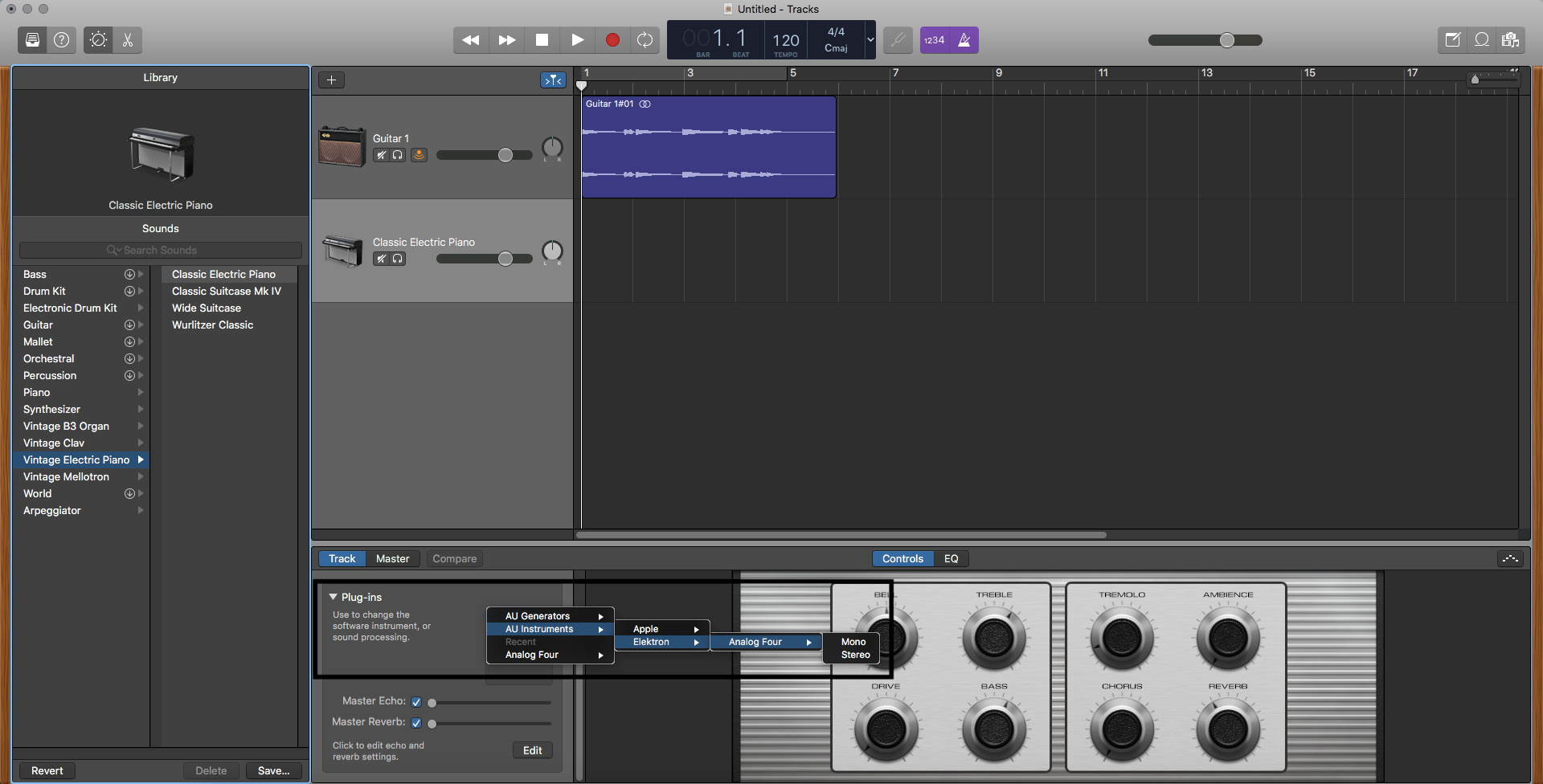1543x784 pixels.
Task: Open the Editors scissors button
Action: (128, 40)
